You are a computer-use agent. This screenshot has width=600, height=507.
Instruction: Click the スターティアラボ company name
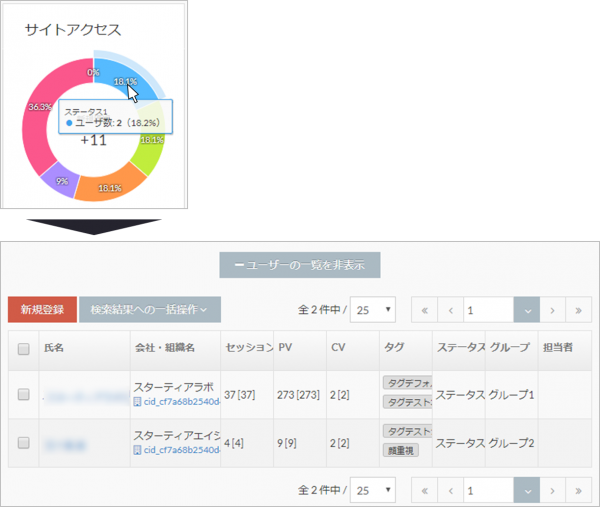pyautogui.click(x=173, y=387)
